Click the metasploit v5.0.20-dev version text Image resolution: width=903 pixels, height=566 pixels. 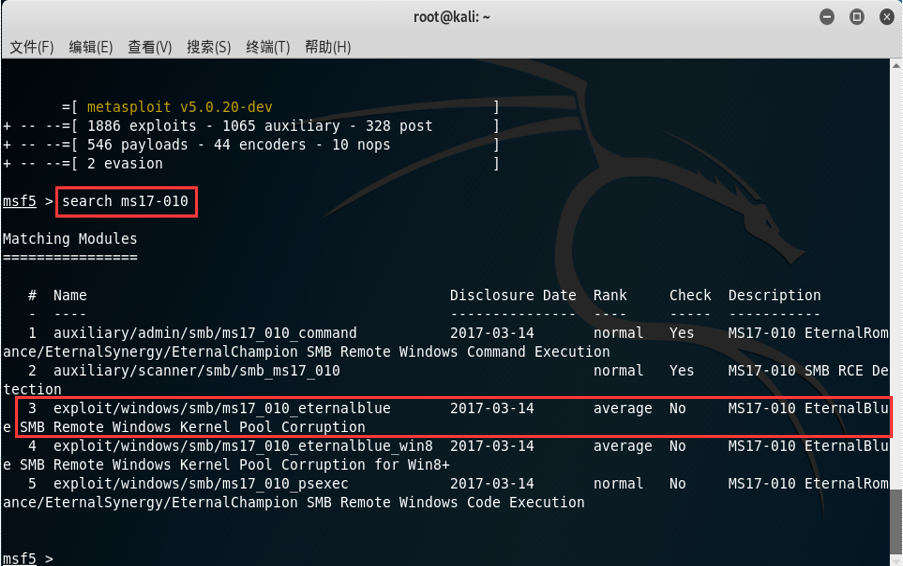point(180,107)
